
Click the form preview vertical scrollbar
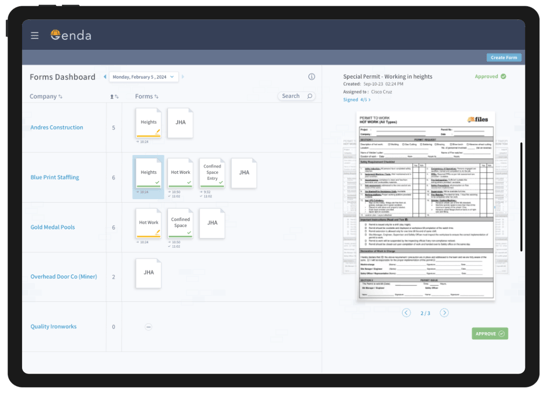(x=521, y=196)
